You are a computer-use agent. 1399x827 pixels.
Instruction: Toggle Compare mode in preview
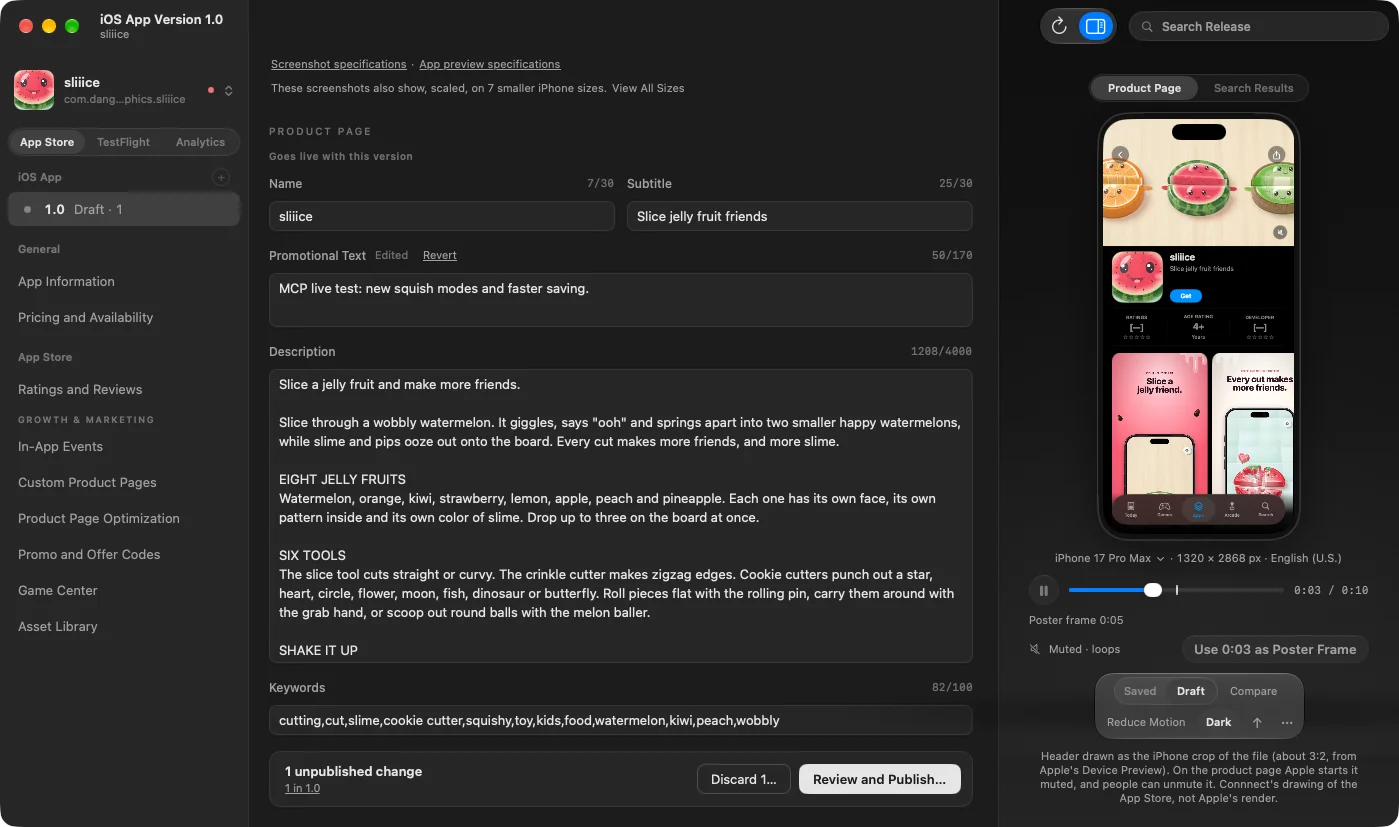click(1253, 691)
